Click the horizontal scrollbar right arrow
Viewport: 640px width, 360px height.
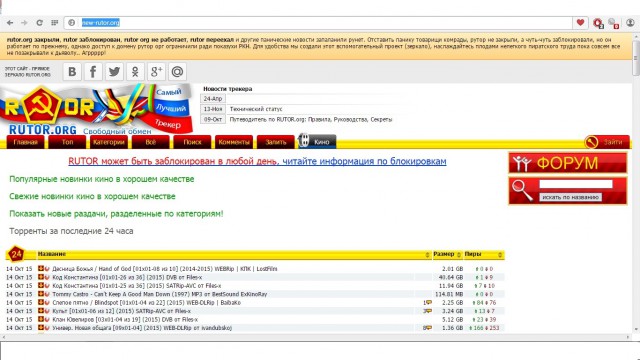point(628,337)
